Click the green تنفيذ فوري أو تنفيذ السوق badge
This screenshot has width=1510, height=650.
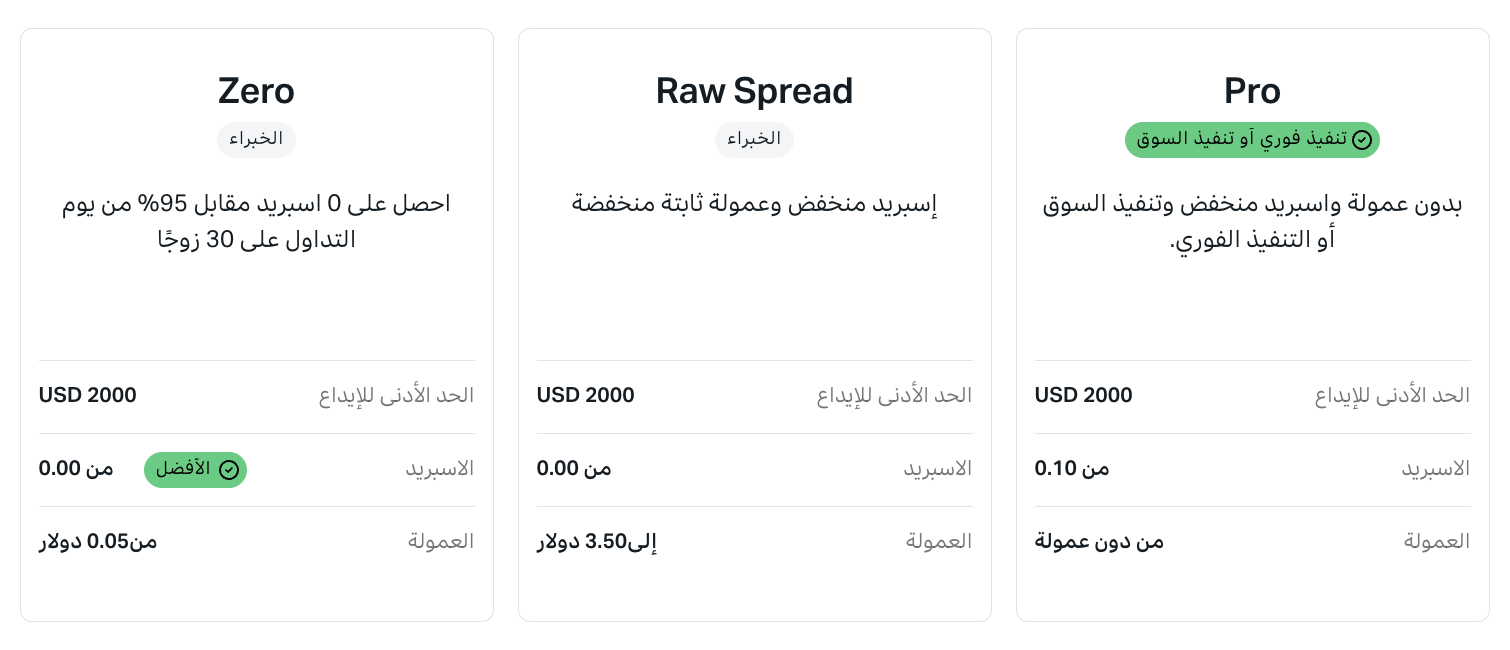pyautogui.click(x=1252, y=140)
